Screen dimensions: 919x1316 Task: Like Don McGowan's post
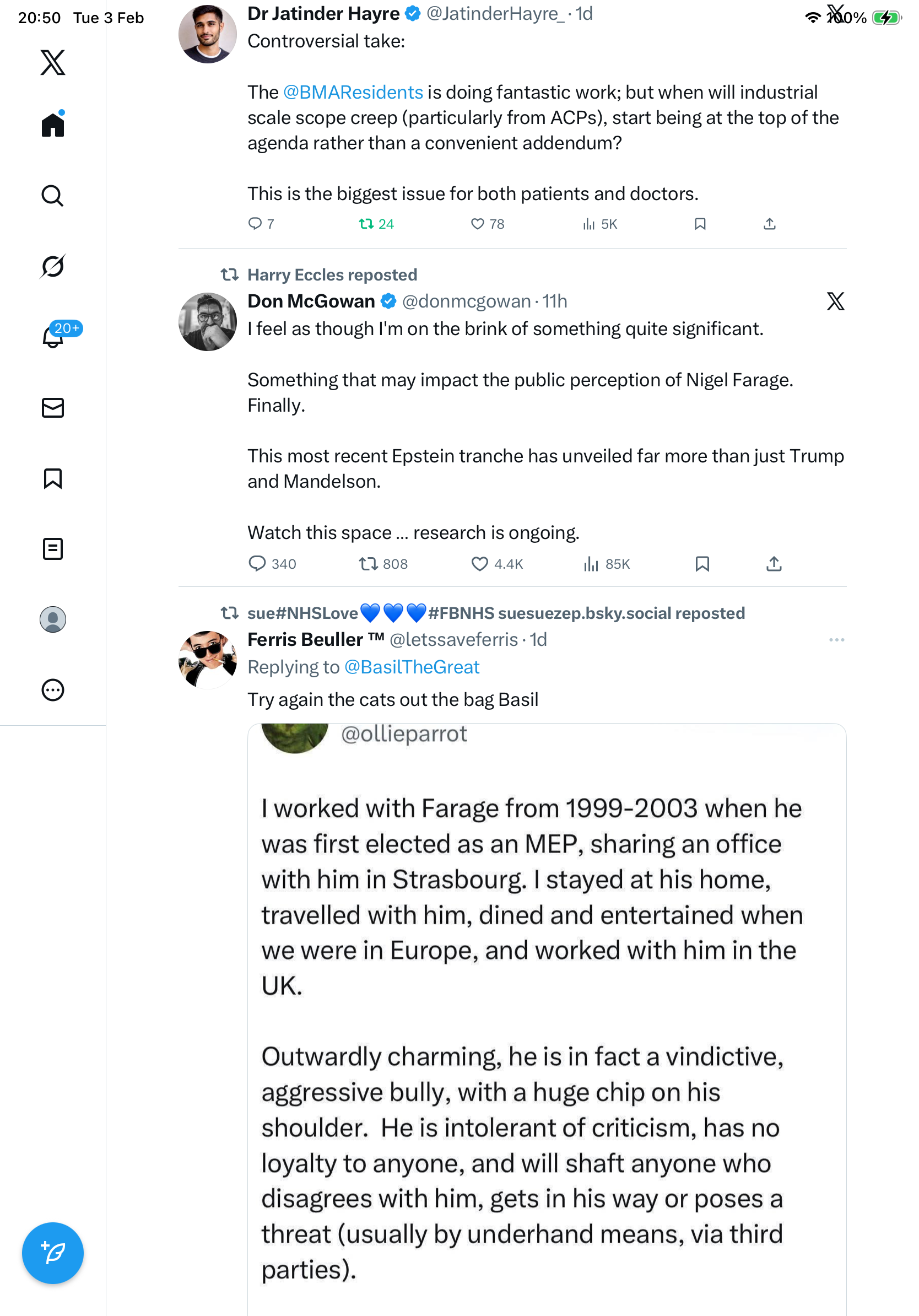pyautogui.click(x=479, y=564)
